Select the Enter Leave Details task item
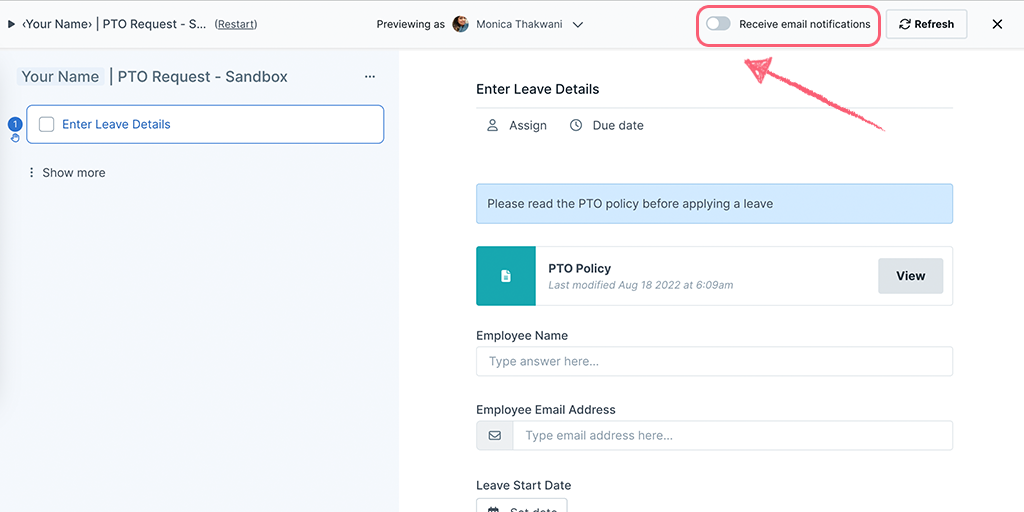Screen dimensions: 1024x512 pyautogui.click(x=205, y=124)
